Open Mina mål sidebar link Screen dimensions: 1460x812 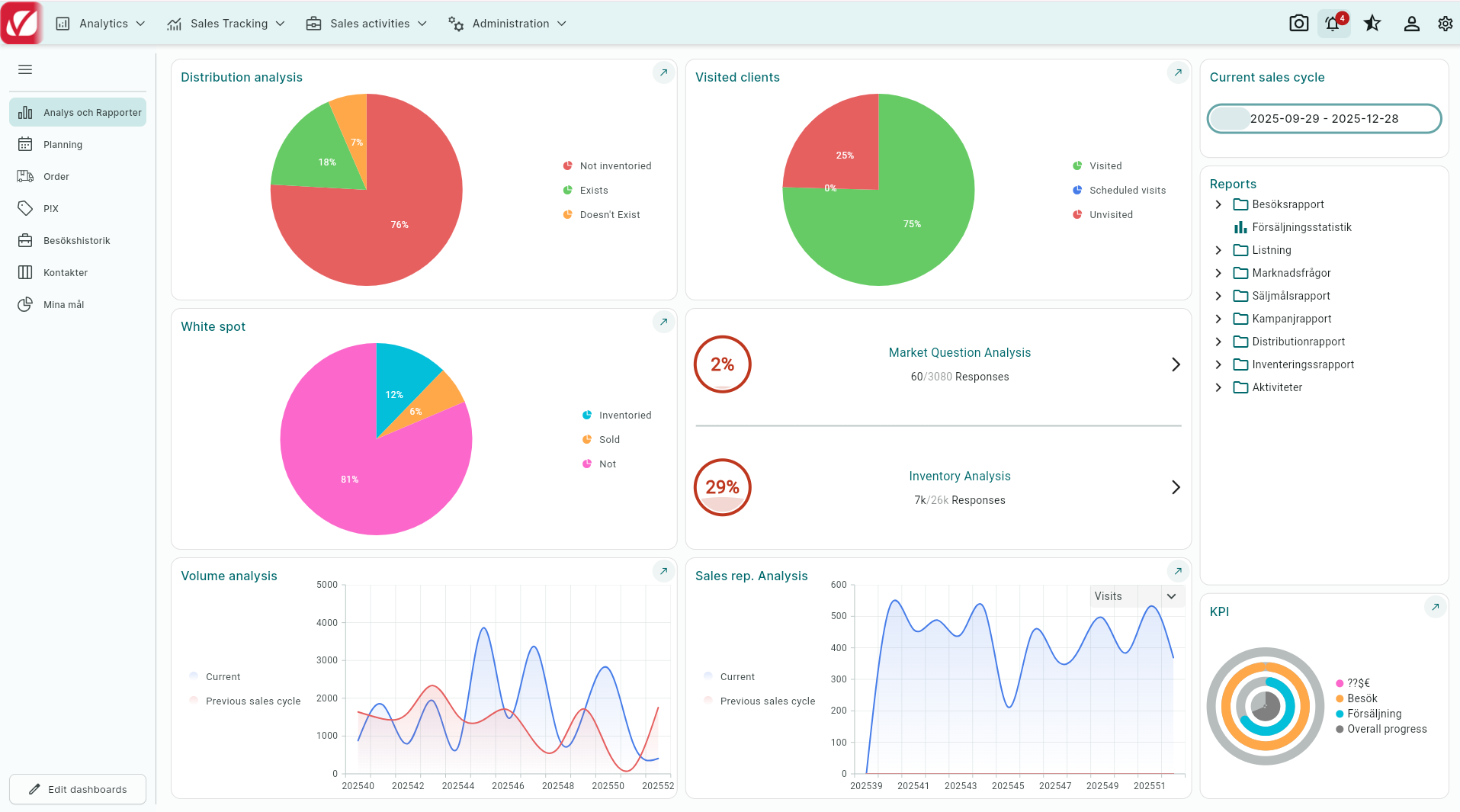tap(78, 304)
